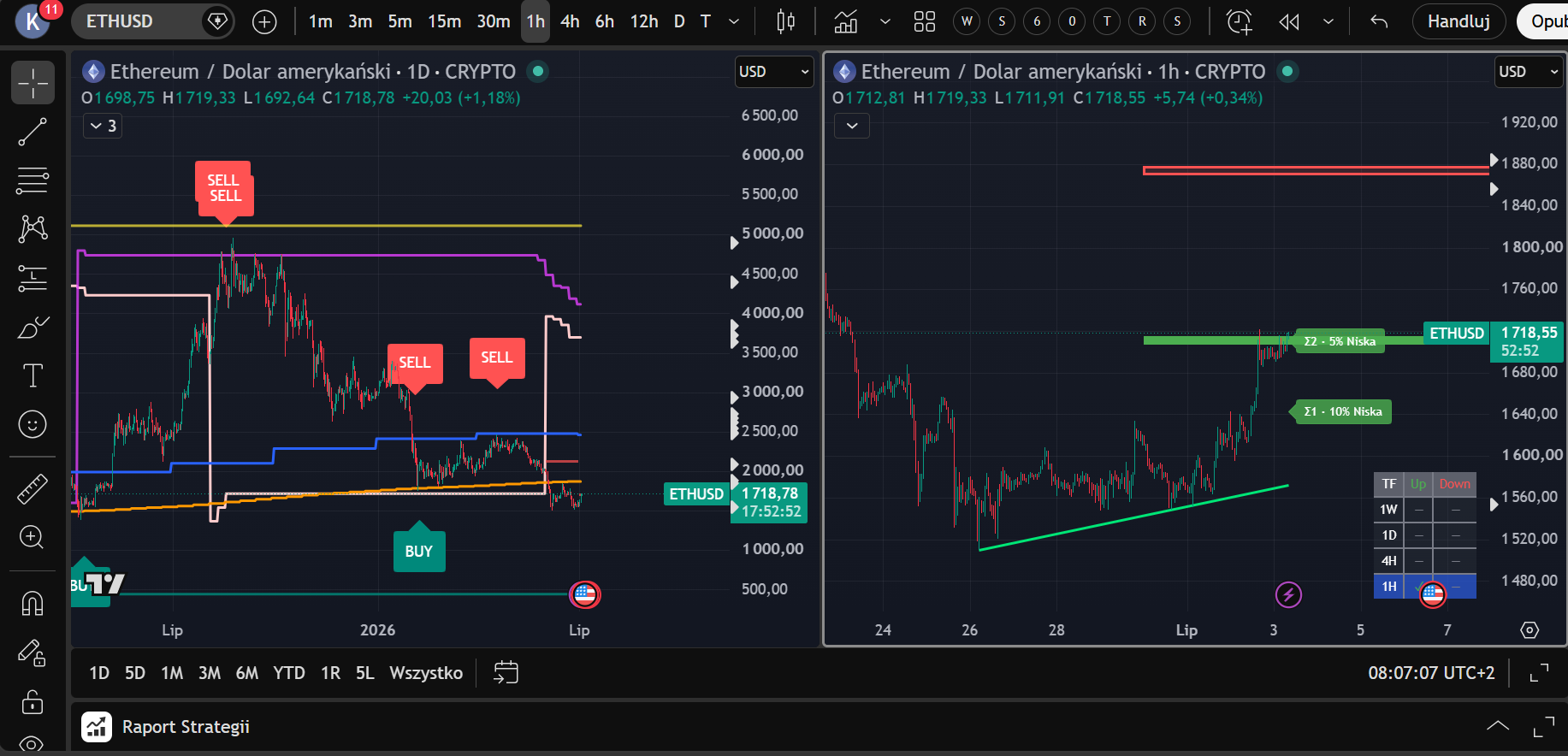Hide all drawings with eye icon
Screen dimensions: 1568x756
(33, 744)
